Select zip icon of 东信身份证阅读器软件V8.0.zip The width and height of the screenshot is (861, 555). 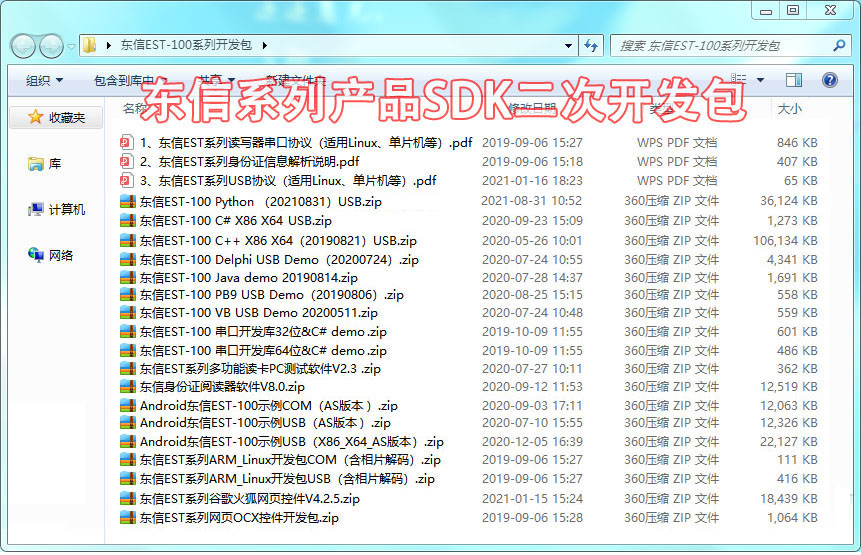pyautogui.click(x=127, y=386)
